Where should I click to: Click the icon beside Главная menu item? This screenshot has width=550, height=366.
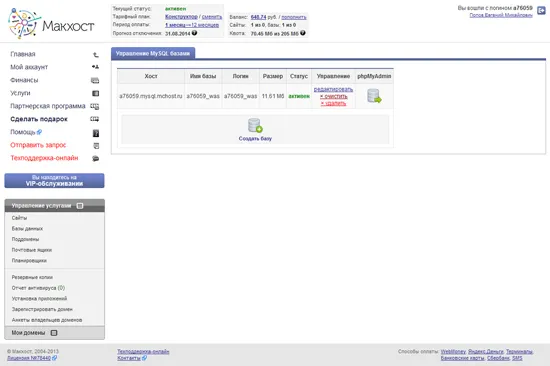(95, 54)
